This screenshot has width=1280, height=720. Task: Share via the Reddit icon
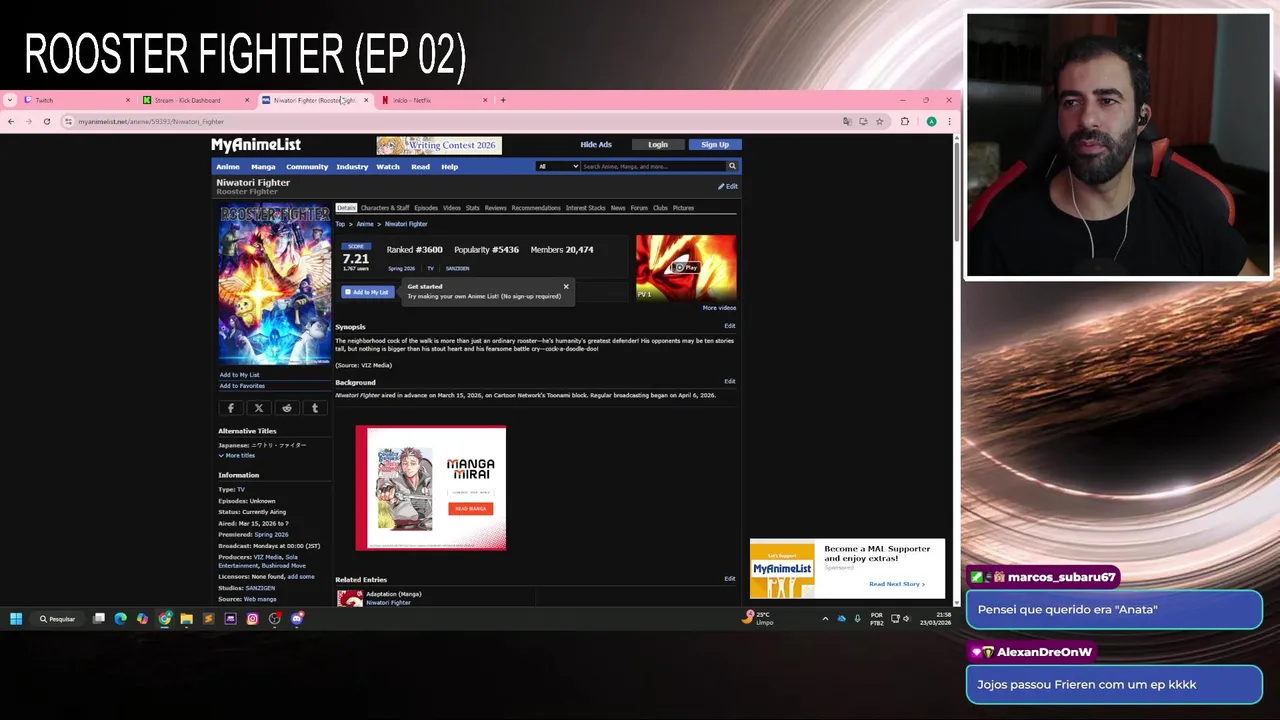point(287,408)
